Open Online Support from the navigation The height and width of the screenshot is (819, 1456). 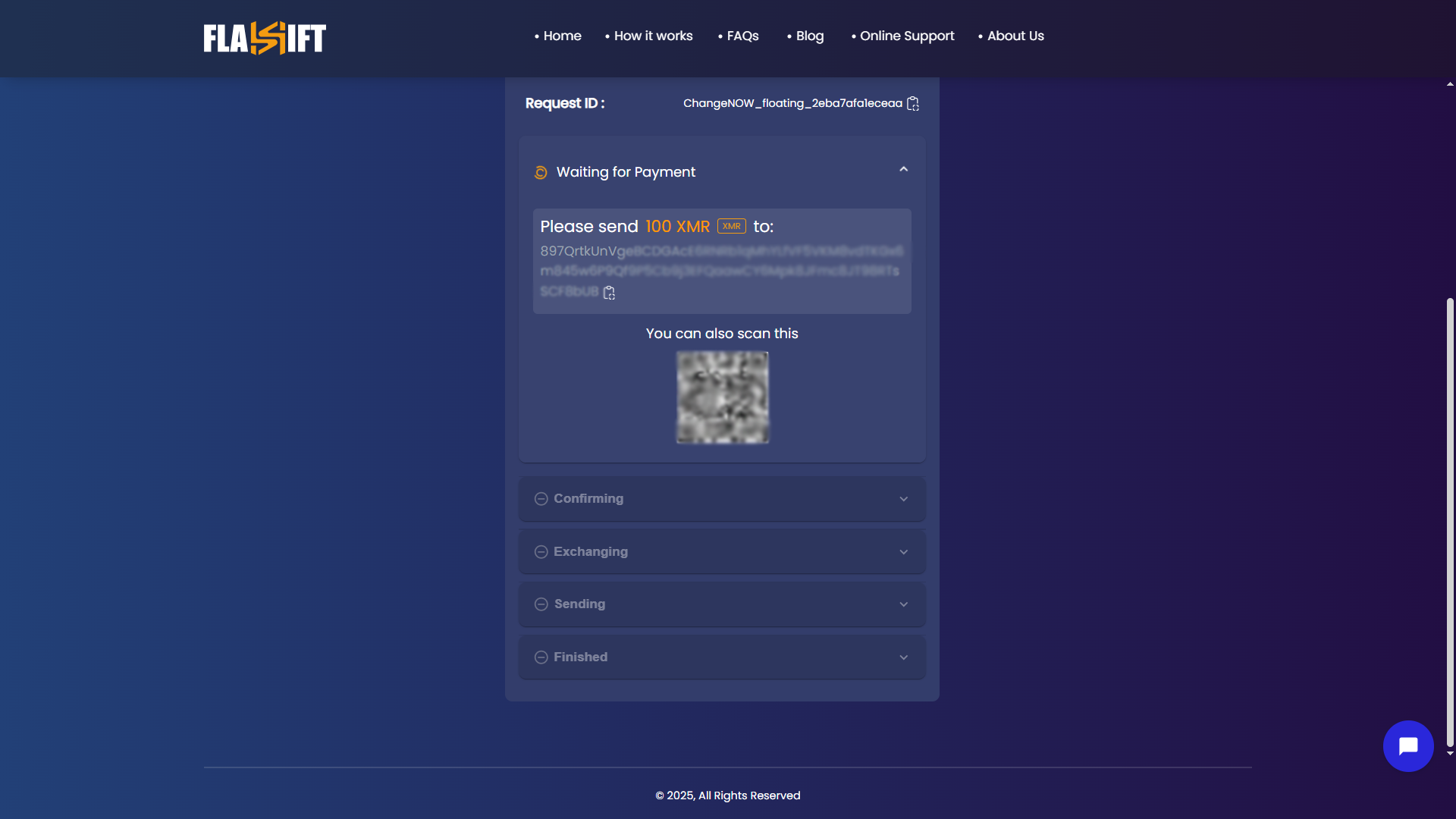[906, 36]
